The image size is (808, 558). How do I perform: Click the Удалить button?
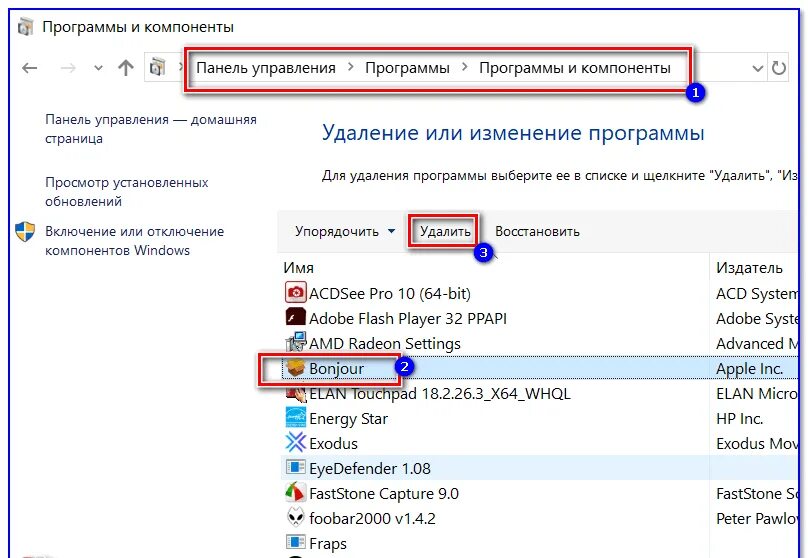[x=445, y=231]
